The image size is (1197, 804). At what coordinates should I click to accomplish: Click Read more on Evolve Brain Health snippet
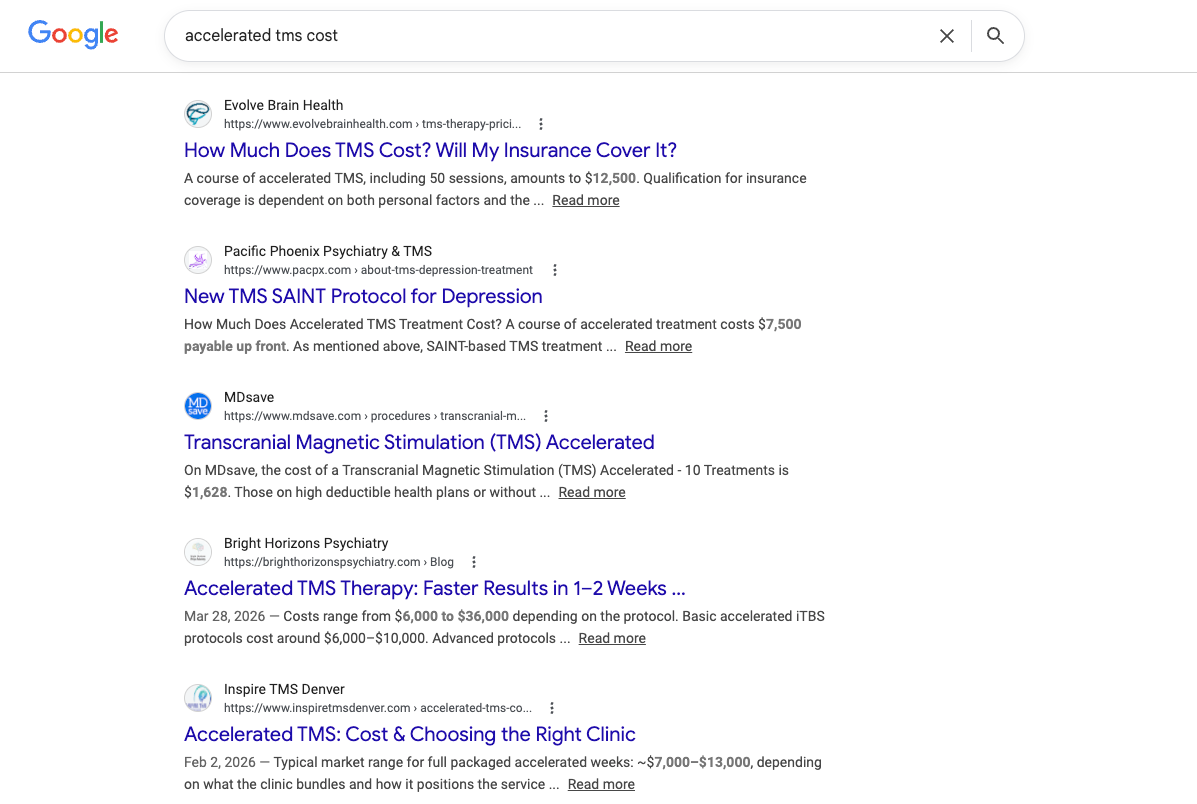tap(586, 200)
